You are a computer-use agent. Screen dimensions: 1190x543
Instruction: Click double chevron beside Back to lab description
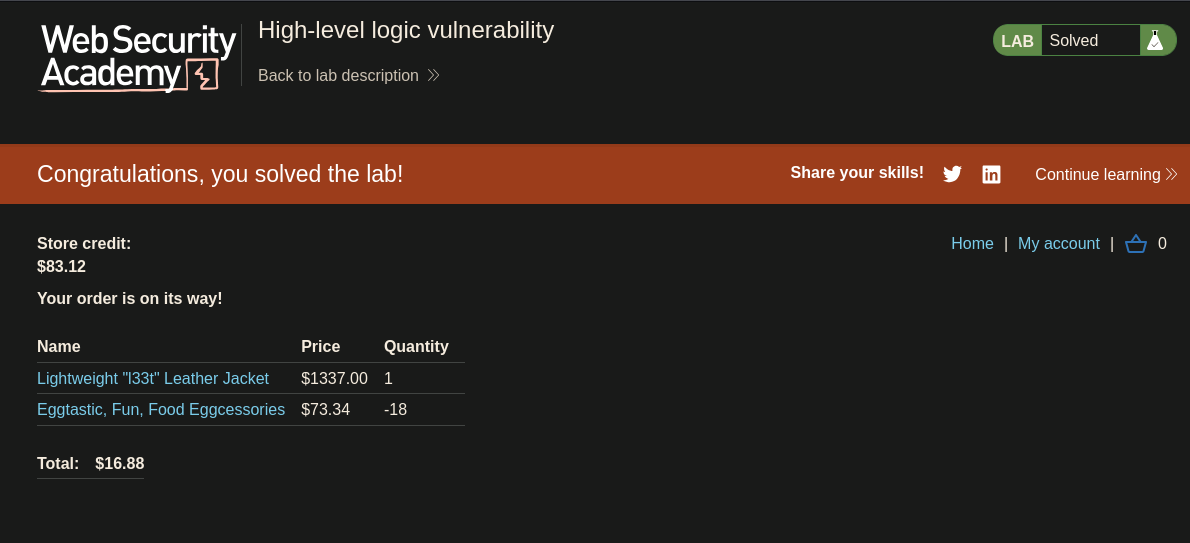tap(433, 75)
